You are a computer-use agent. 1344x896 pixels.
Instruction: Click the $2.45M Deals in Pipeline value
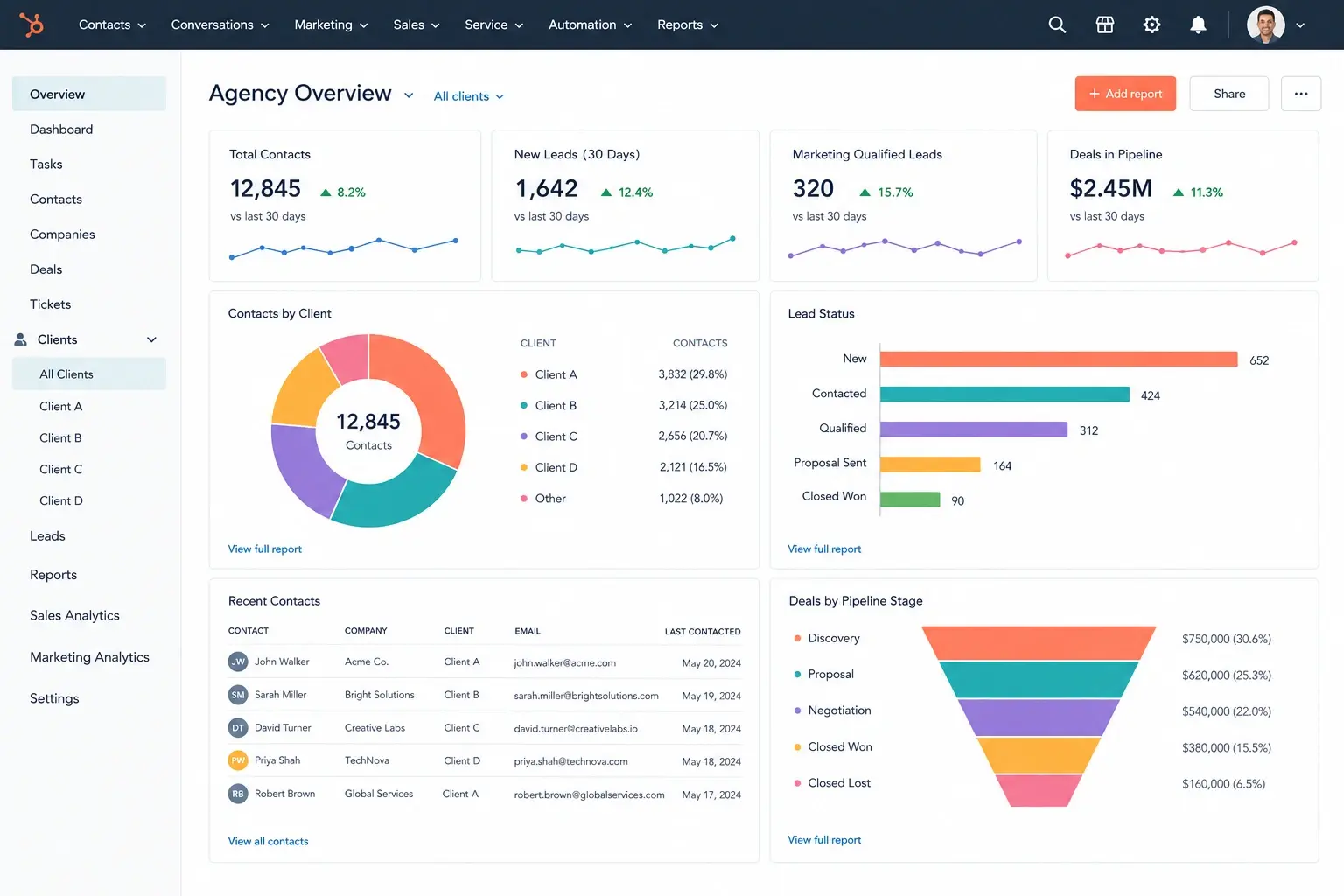1110,189
